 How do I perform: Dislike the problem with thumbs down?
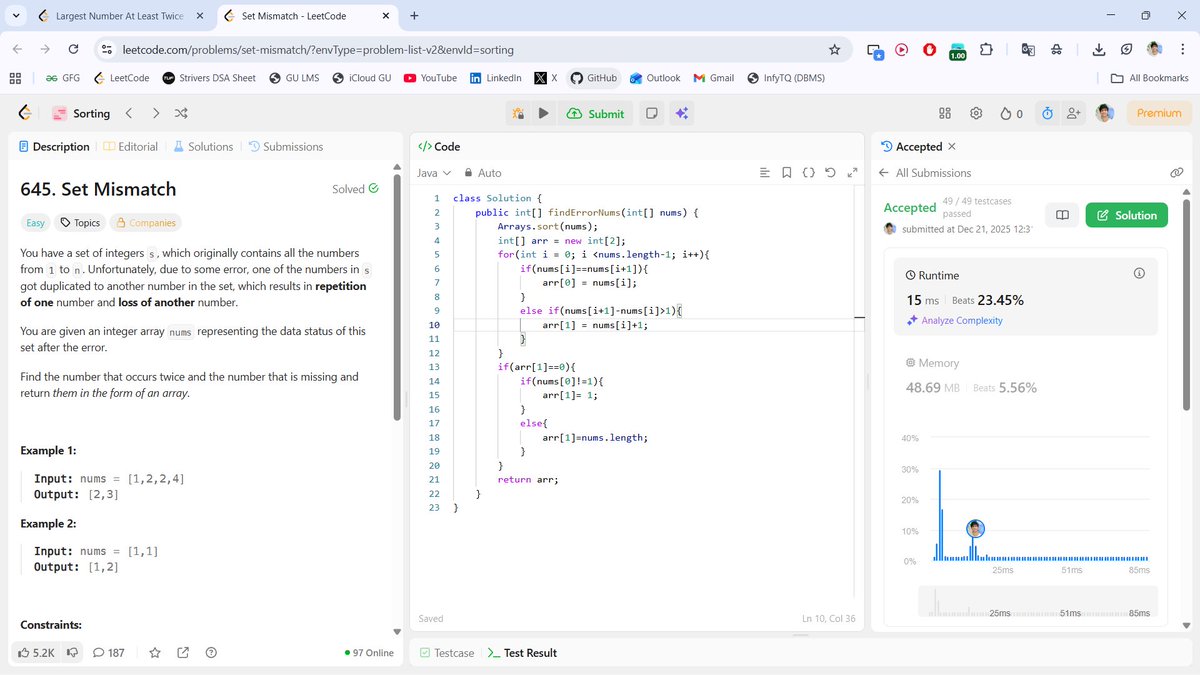tap(72, 652)
